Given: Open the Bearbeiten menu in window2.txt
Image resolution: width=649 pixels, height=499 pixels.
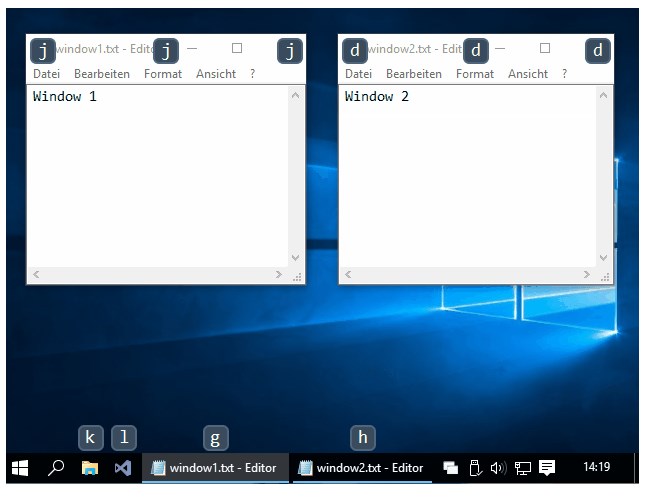Looking at the screenshot, I should tap(413, 74).
